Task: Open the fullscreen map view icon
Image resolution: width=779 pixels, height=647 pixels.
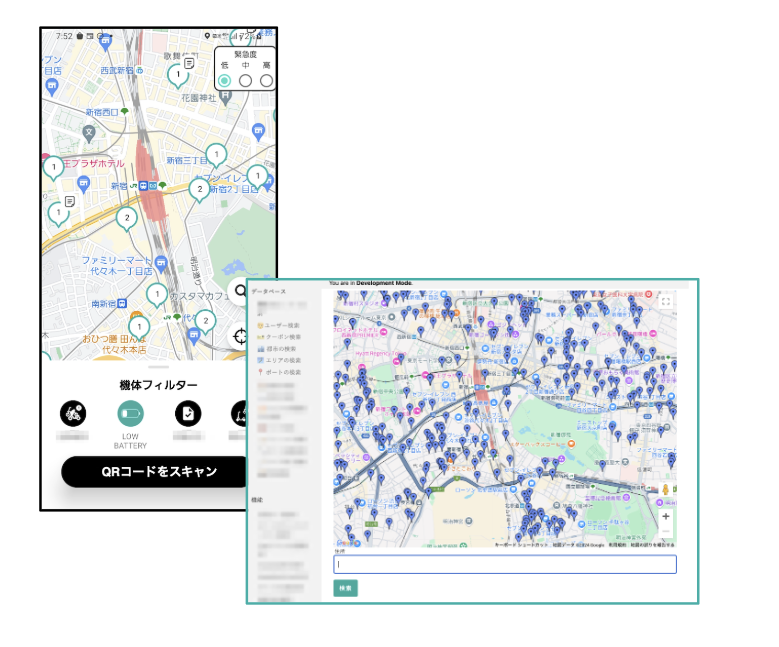Action: (666, 301)
